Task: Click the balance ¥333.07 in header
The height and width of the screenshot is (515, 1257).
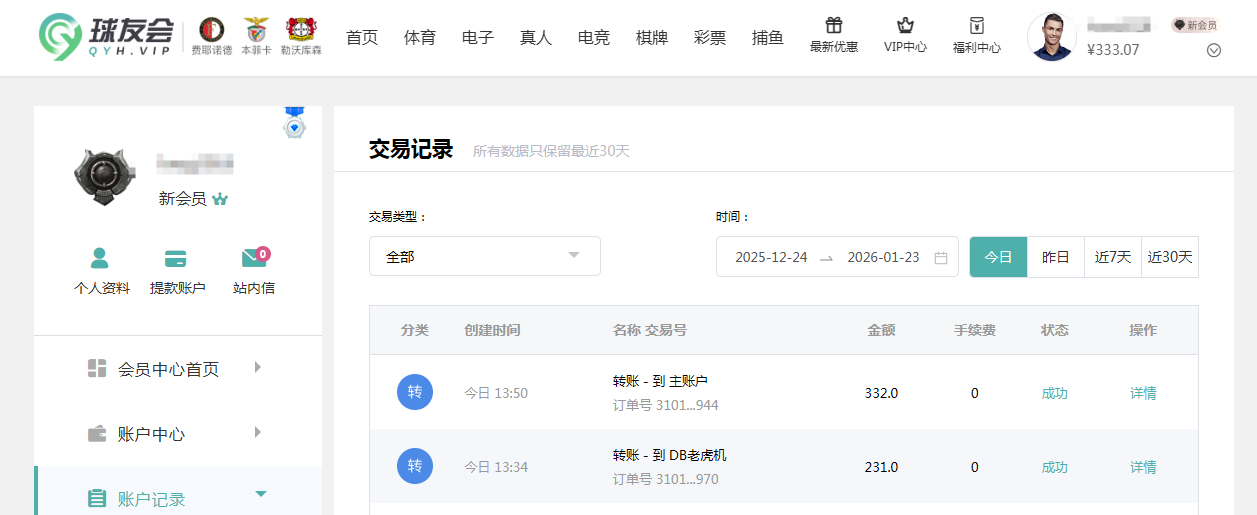Action: click(1112, 49)
